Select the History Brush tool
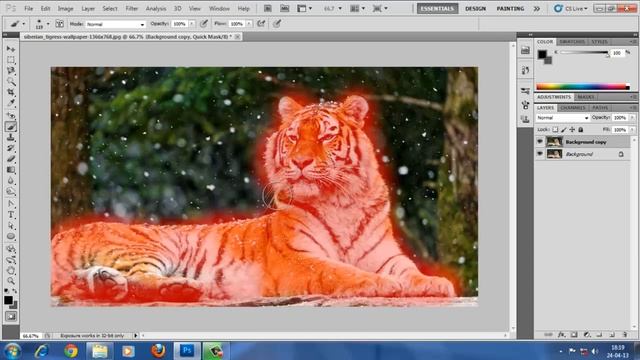Screen dimensions: 640x360 tap(11, 148)
